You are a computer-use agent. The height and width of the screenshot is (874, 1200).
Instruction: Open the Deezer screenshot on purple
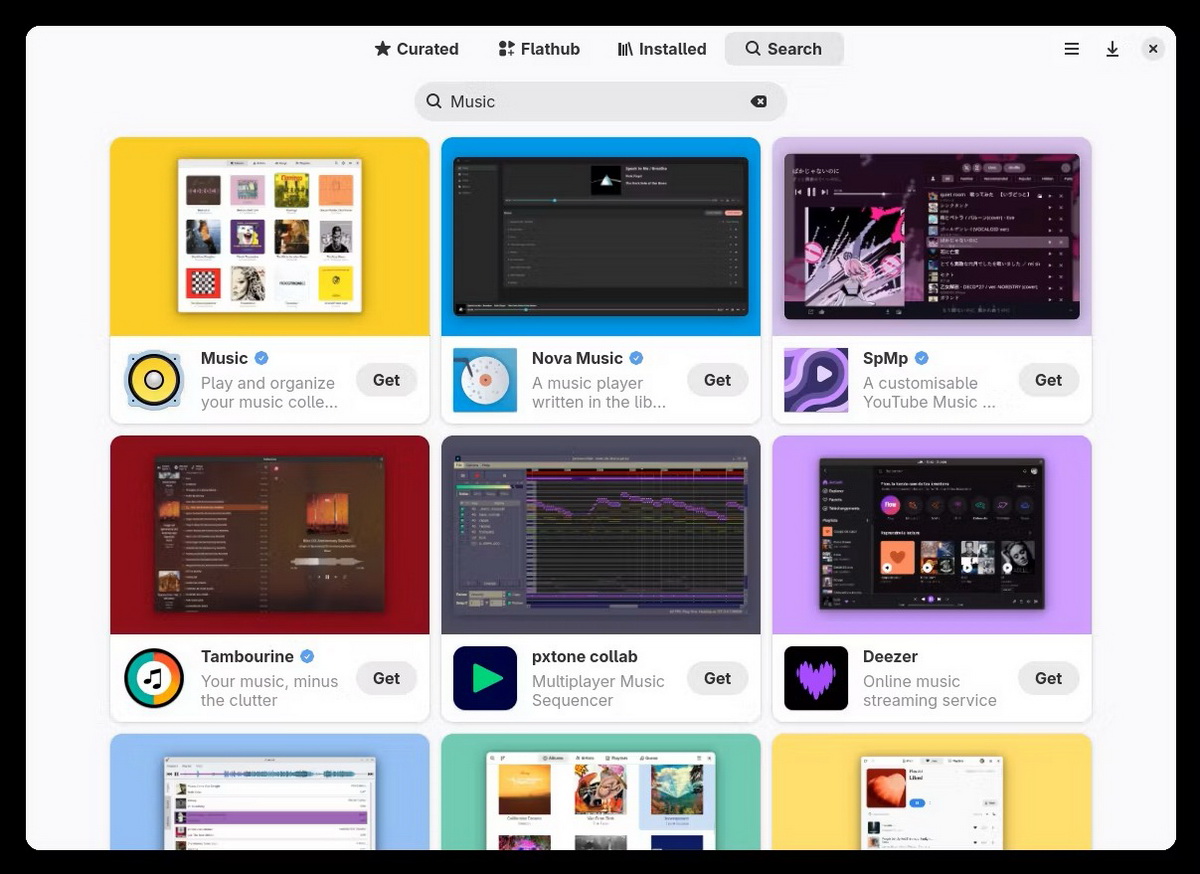click(932, 534)
